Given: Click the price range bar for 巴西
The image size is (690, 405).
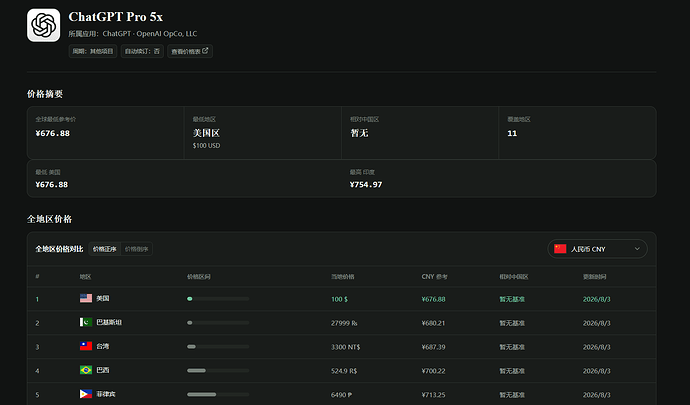Looking at the screenshot, I should tap(218, 371).
